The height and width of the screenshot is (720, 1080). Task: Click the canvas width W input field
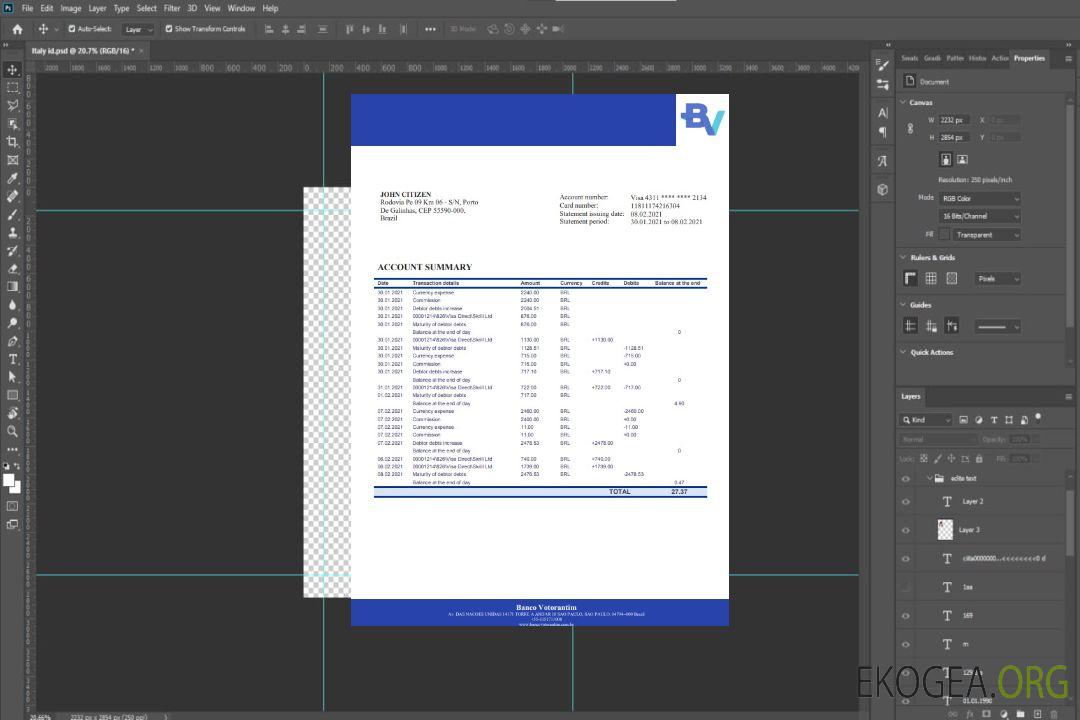[954, 120]
